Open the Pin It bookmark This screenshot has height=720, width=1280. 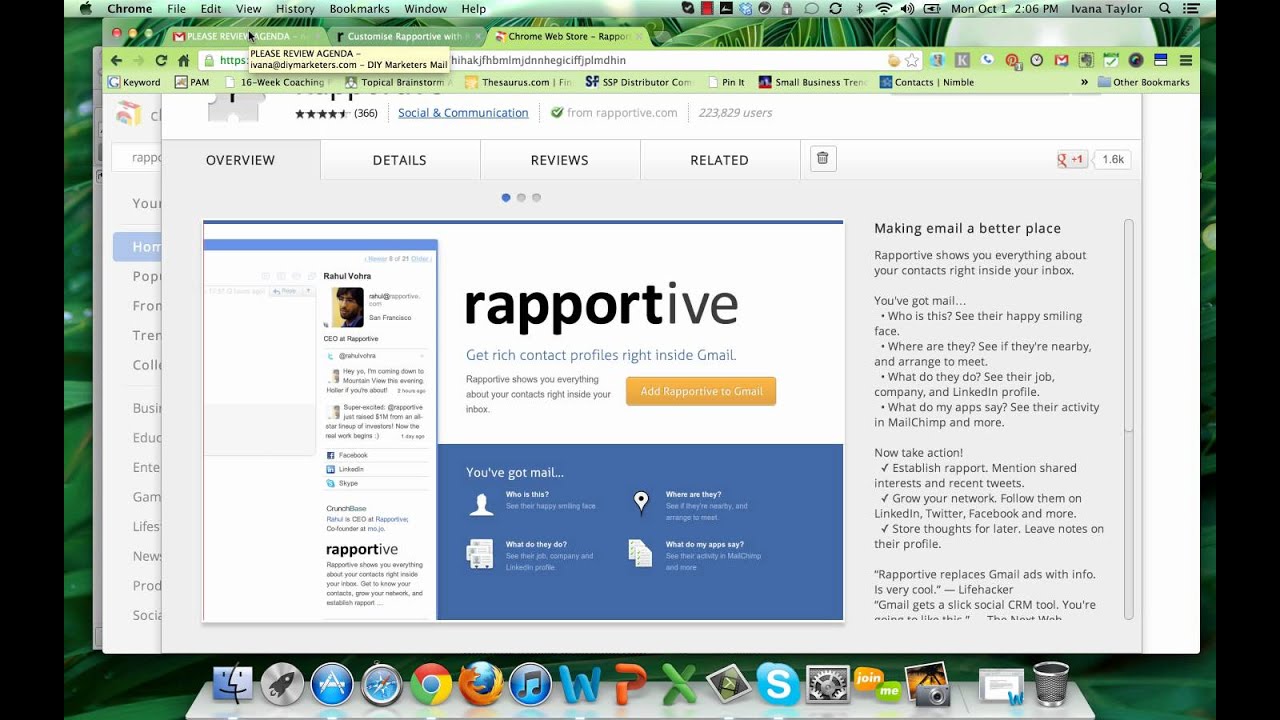click(x=726, y=82)
